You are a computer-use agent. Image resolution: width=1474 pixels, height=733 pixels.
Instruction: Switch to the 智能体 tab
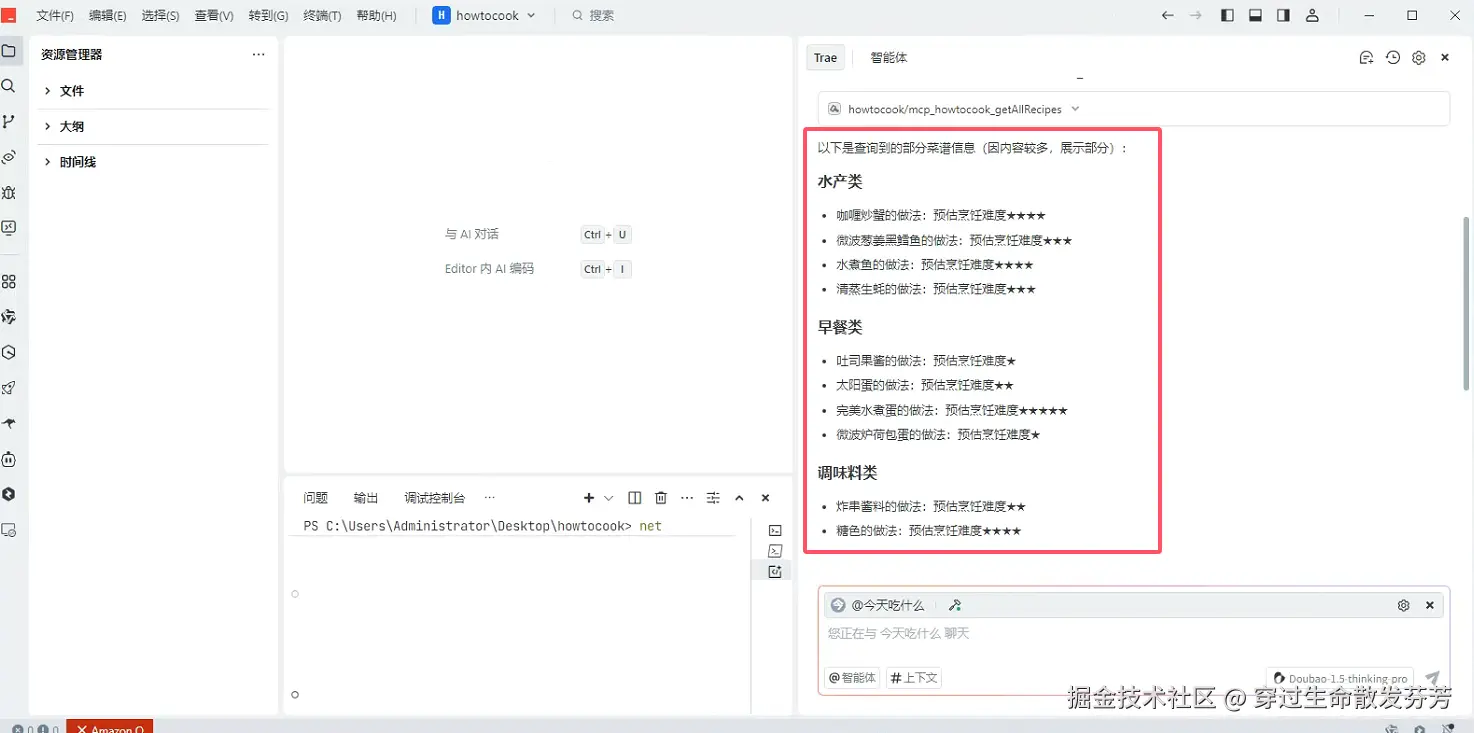pos(889,58)
